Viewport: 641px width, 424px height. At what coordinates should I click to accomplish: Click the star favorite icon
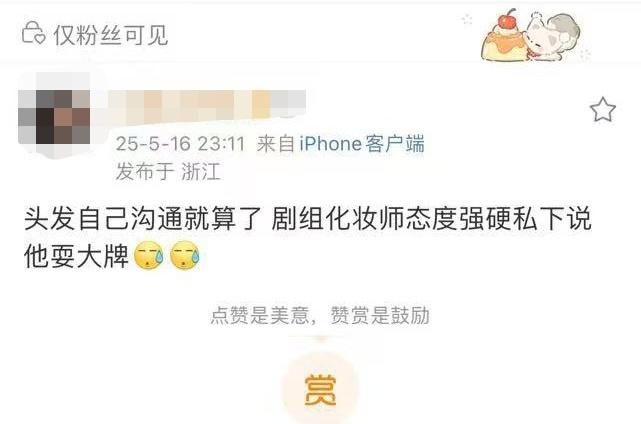[x=603, y=109]
